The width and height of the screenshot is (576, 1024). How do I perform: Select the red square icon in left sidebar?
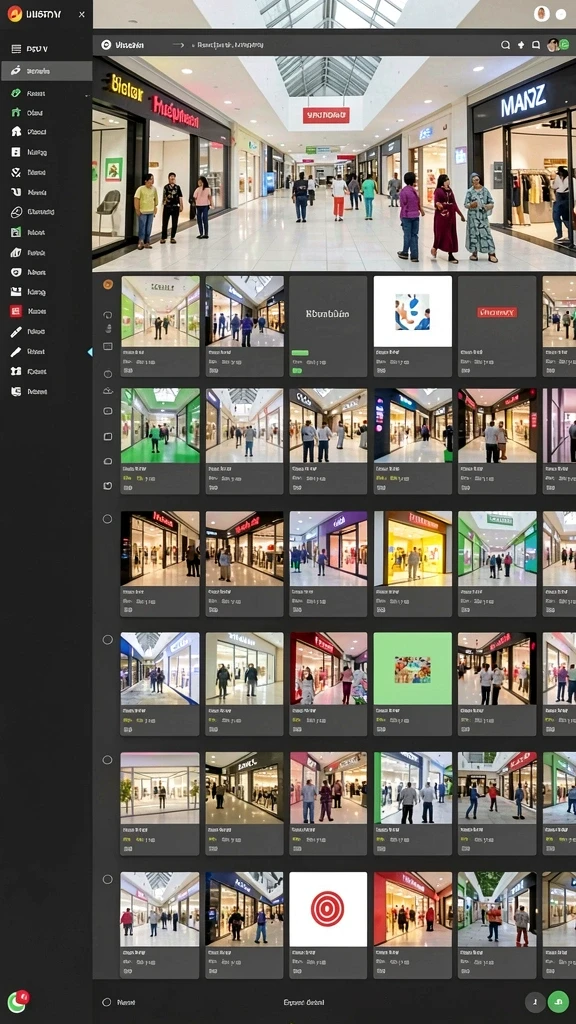coord(16,311)
